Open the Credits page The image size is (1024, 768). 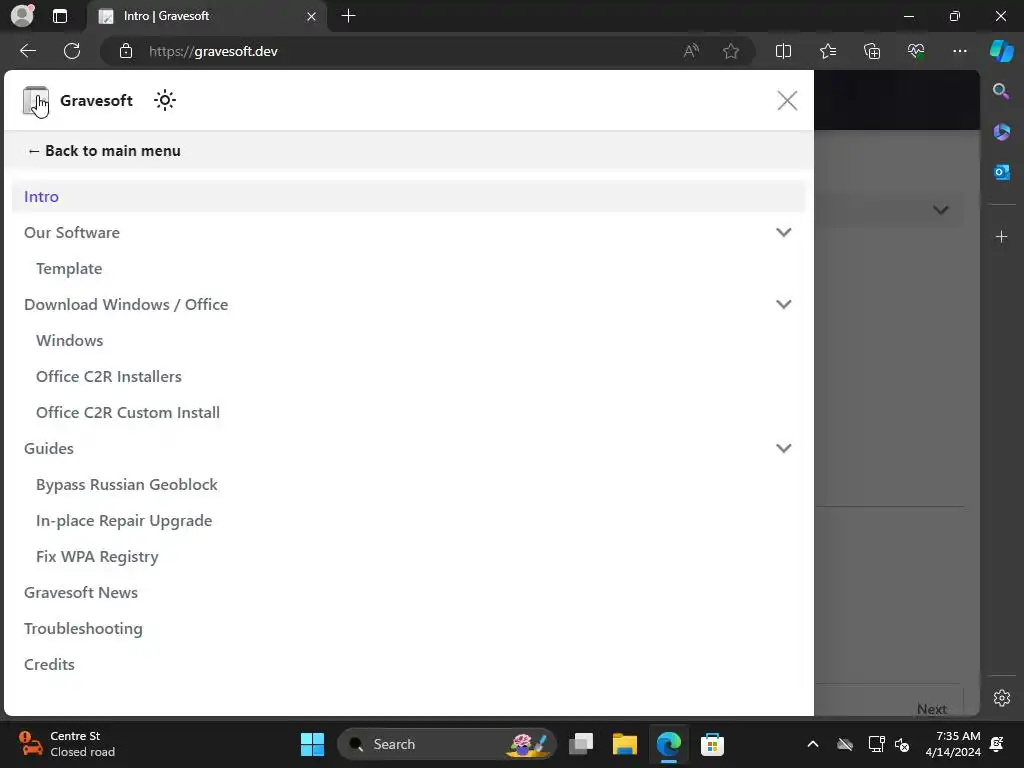pos(49,664)
